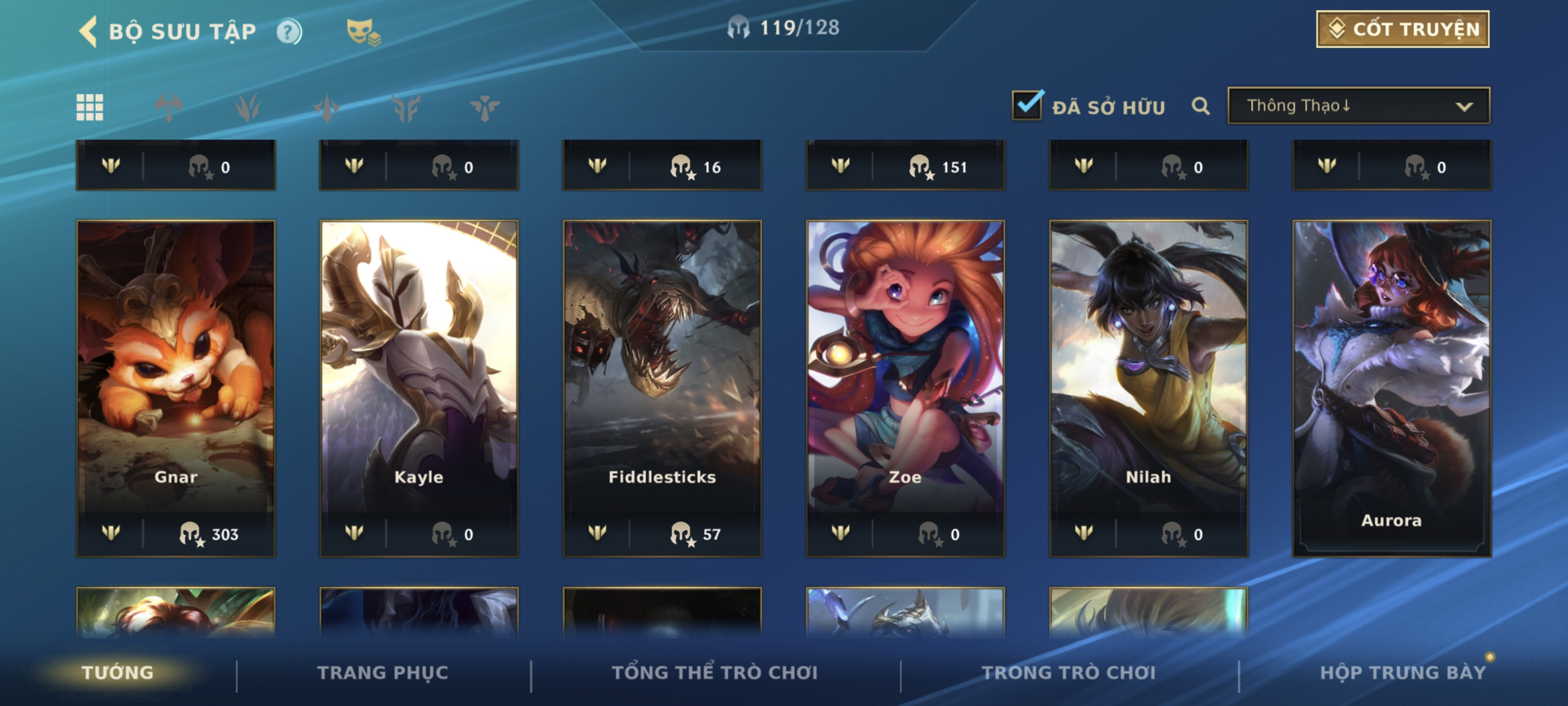Click the search magnifier icon
Screen dimensions: 1568x706
point(1200,106)
